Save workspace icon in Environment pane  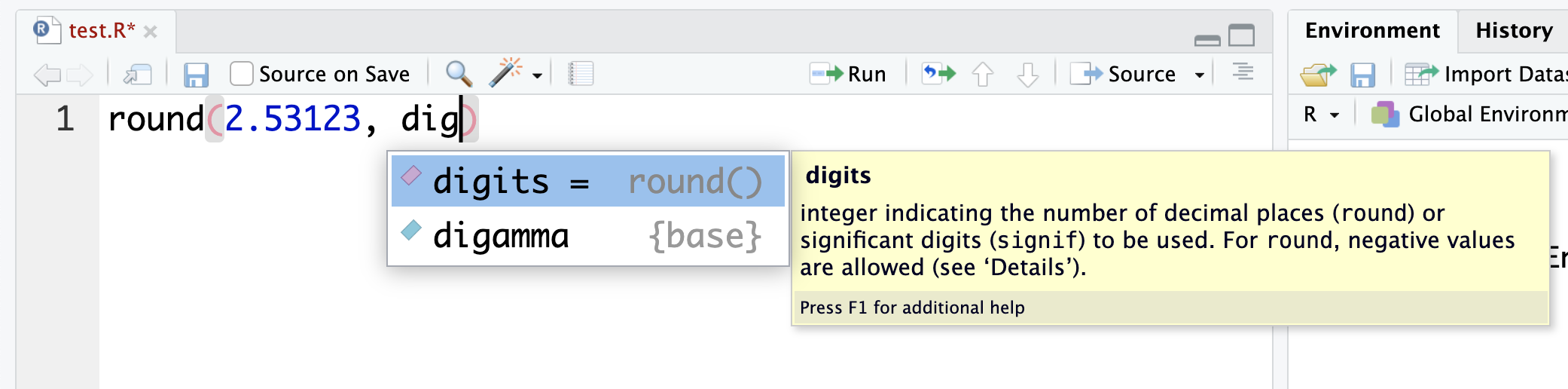1362,75
